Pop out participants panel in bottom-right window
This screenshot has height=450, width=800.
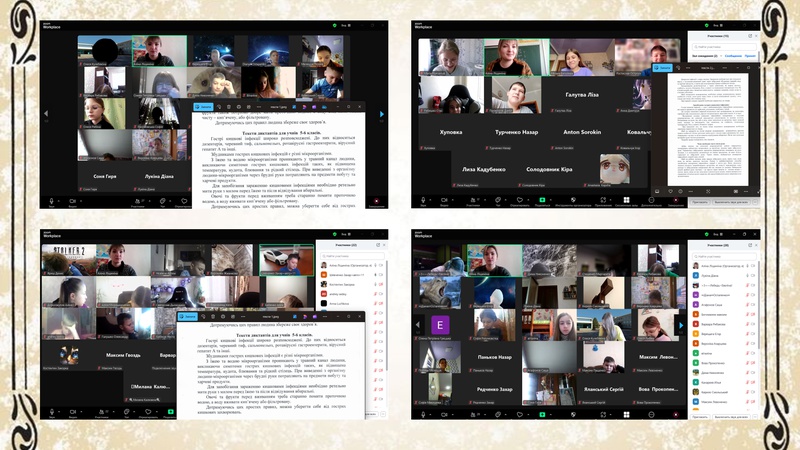click(x=750, y=245)
